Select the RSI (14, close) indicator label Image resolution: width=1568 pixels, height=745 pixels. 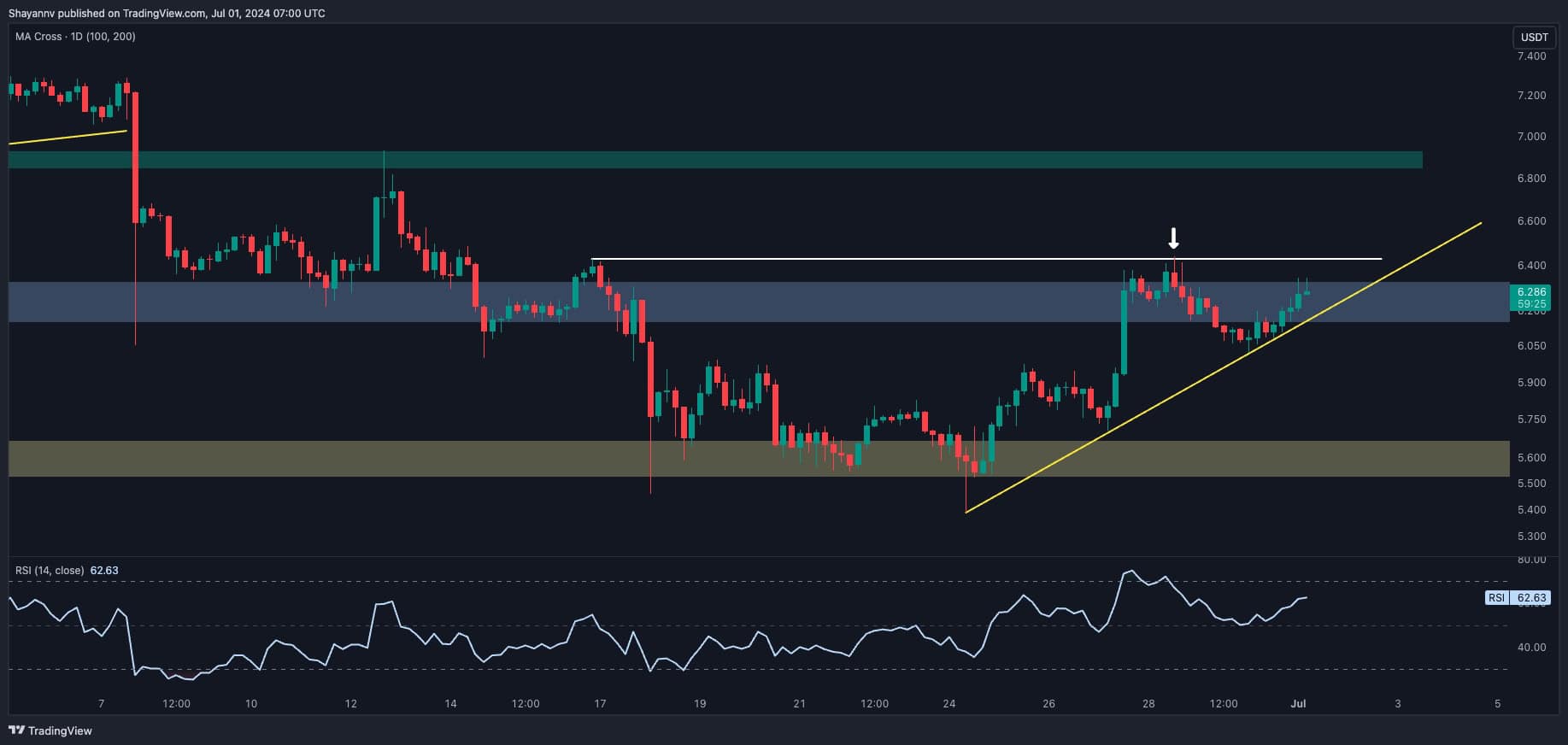click(50, 570)
